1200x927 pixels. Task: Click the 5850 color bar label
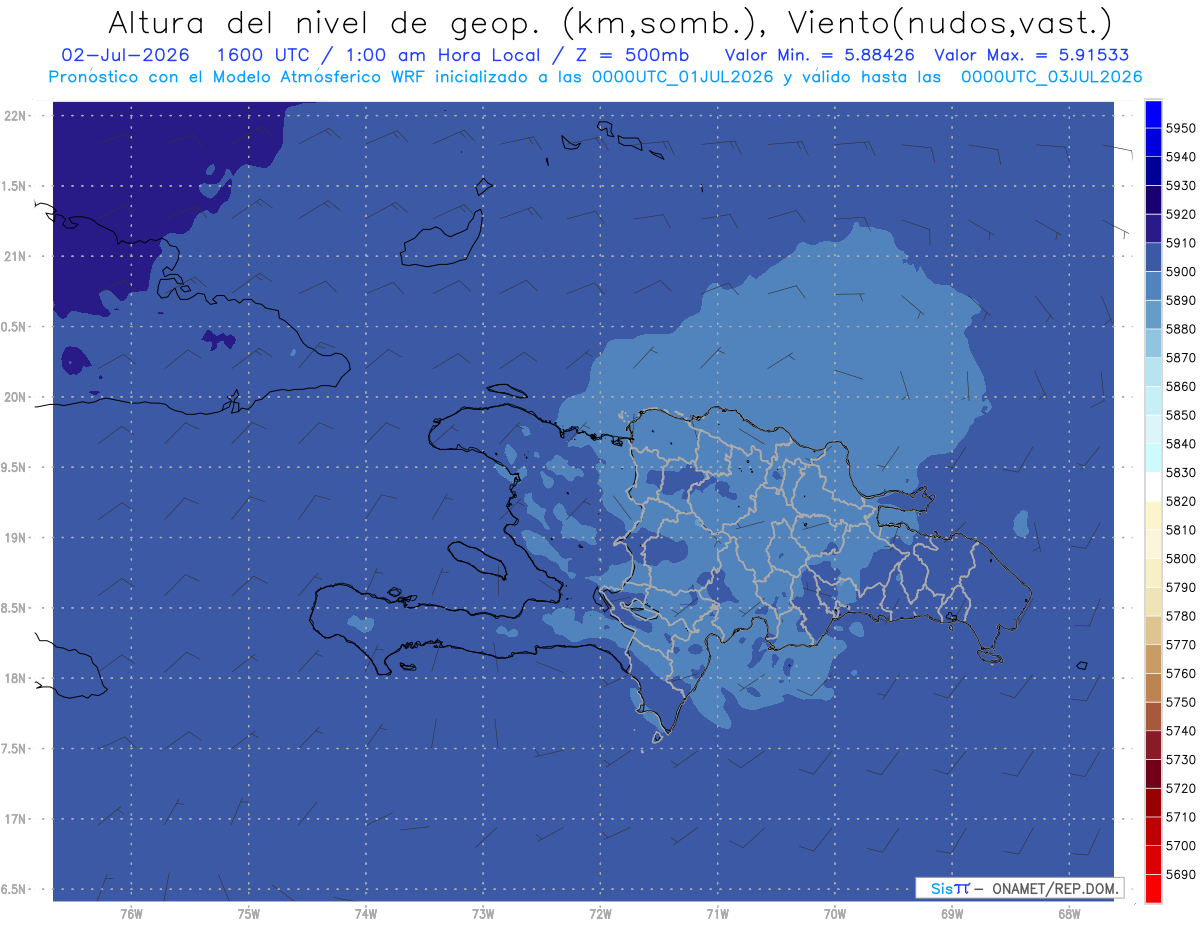click(1181, 415)
